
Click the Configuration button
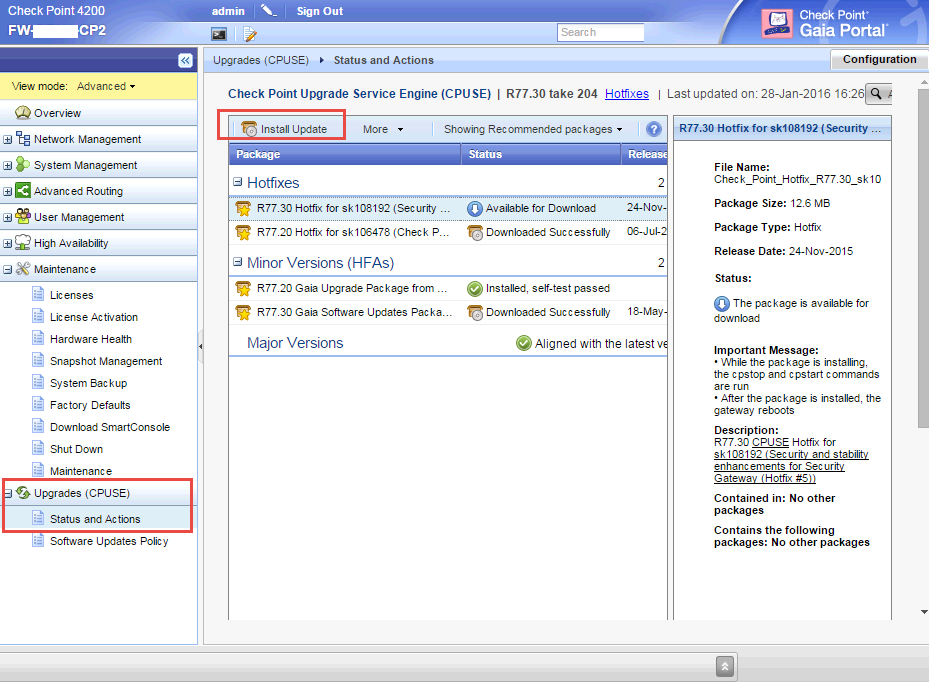pyautogui.click(x=879, y=59)
